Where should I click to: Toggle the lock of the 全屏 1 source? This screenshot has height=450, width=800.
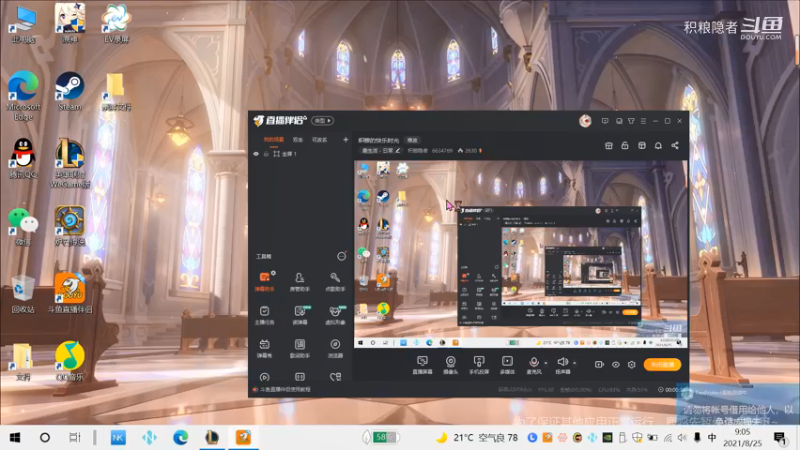266,154
